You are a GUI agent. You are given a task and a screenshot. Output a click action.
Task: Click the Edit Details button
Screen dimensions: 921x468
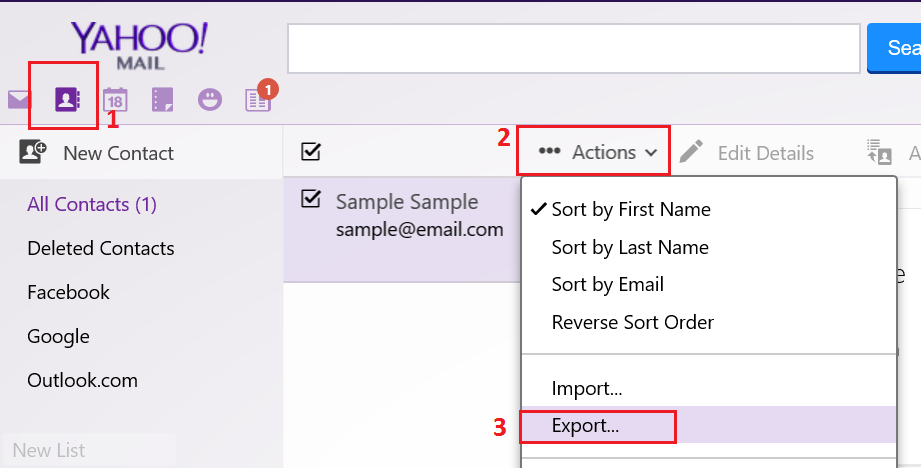click(747, 152)
